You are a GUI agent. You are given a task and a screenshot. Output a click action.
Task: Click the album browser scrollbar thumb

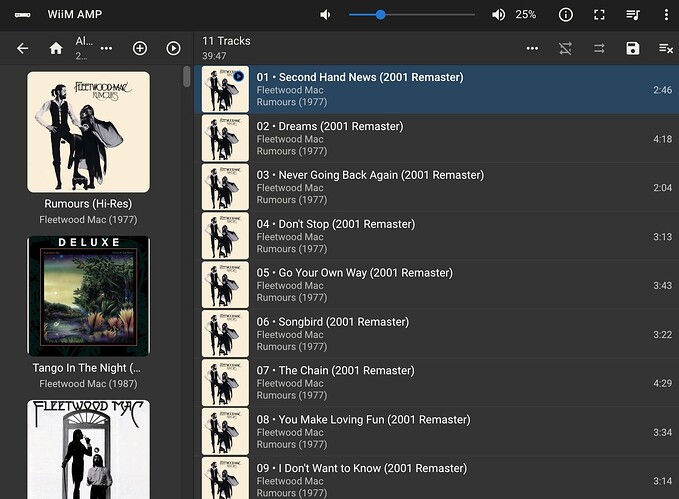click(x=187, y=77)
